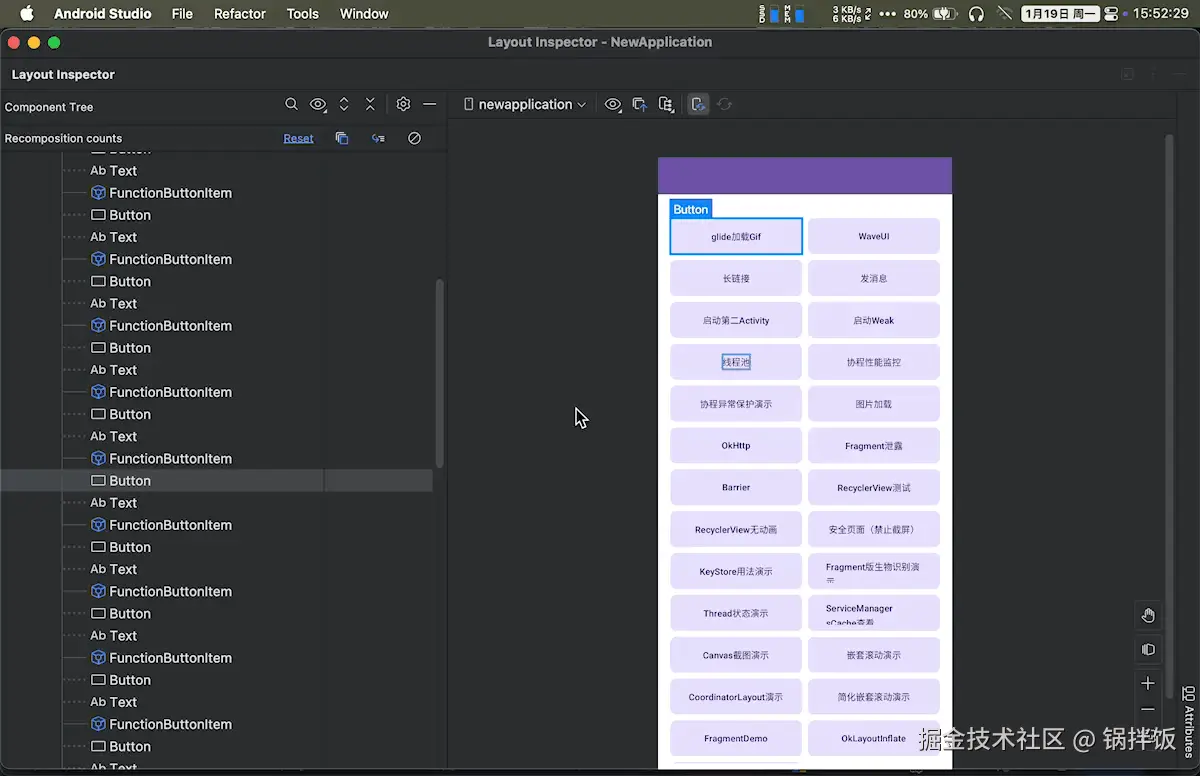Screen dimensions: 1200x776
Task: Open the newapplication process dropdown
Action: point(525,104)
